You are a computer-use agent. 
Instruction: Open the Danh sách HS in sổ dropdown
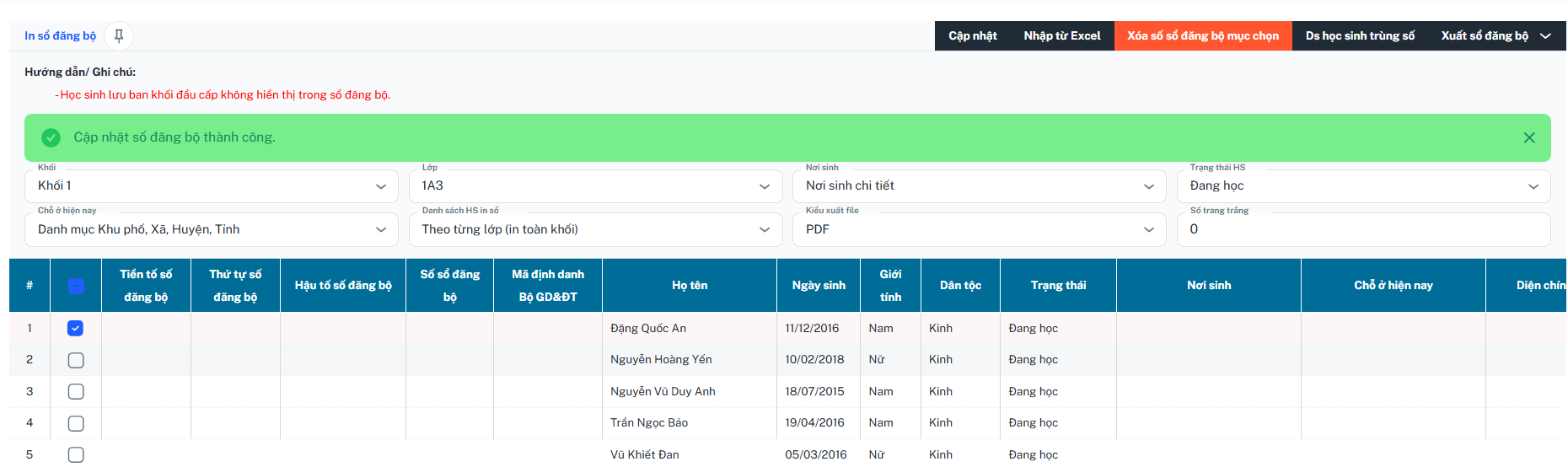click(595, 229)
